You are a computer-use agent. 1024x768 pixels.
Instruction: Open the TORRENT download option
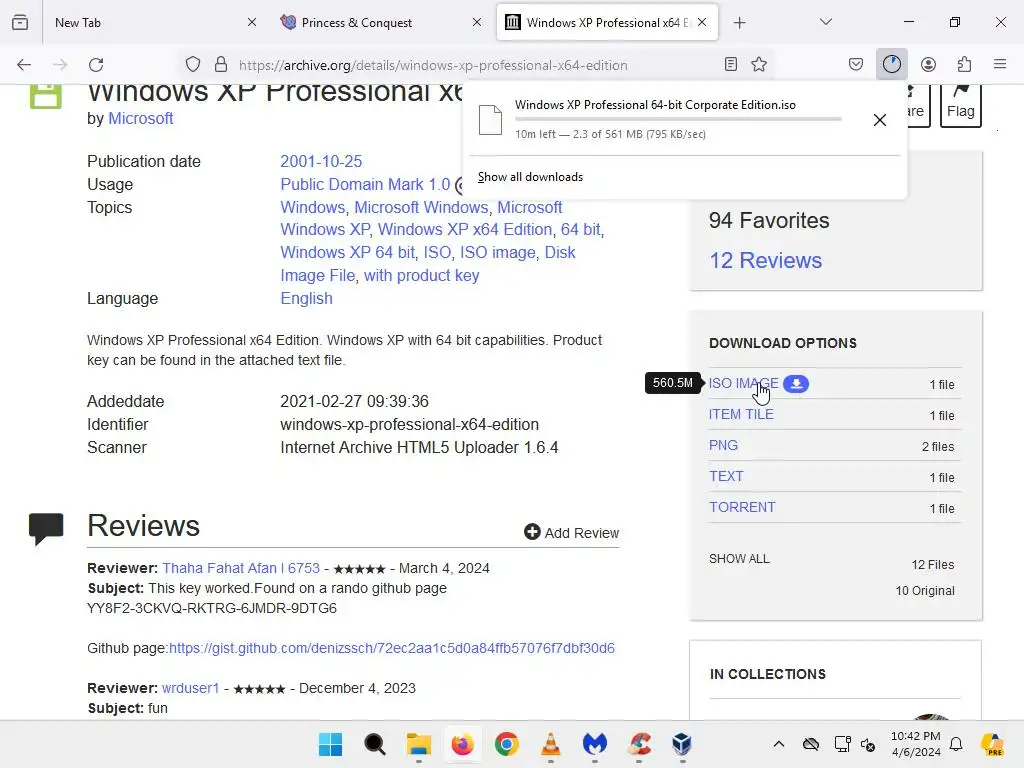(x=742, y=507)
